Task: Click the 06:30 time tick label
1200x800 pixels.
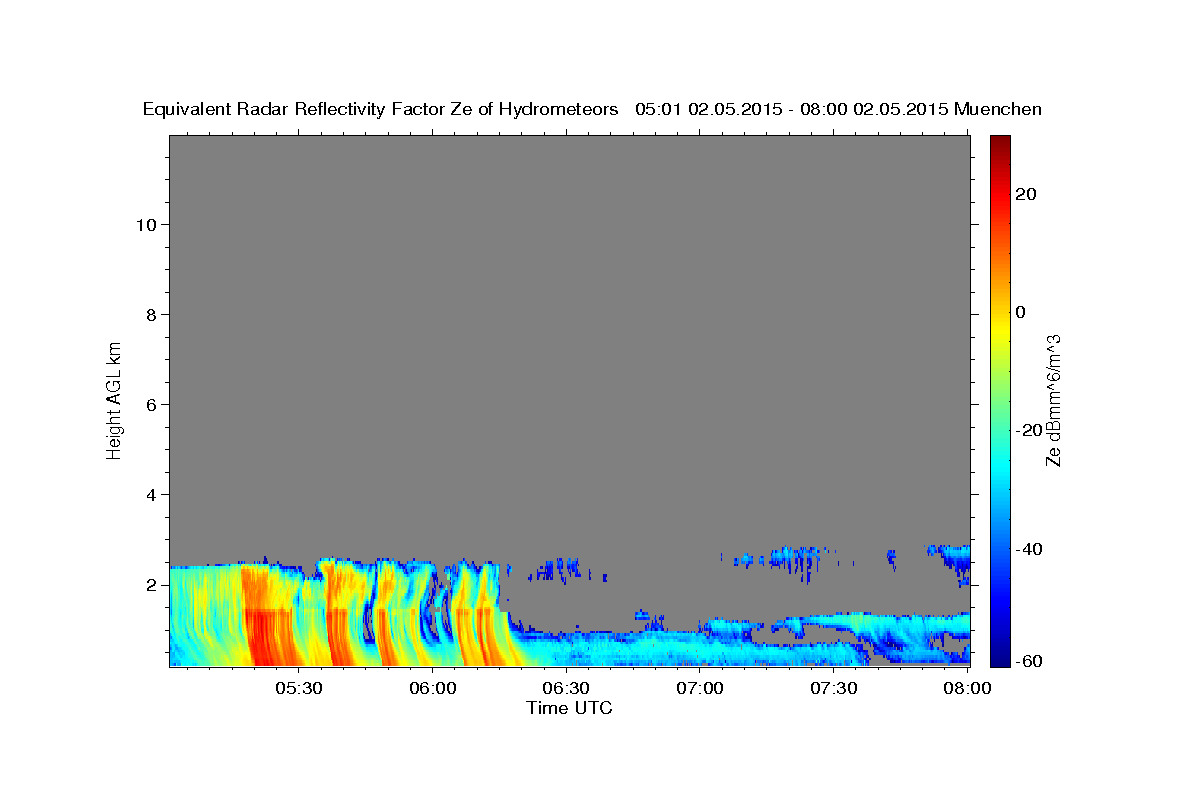Action: point(566,689)
